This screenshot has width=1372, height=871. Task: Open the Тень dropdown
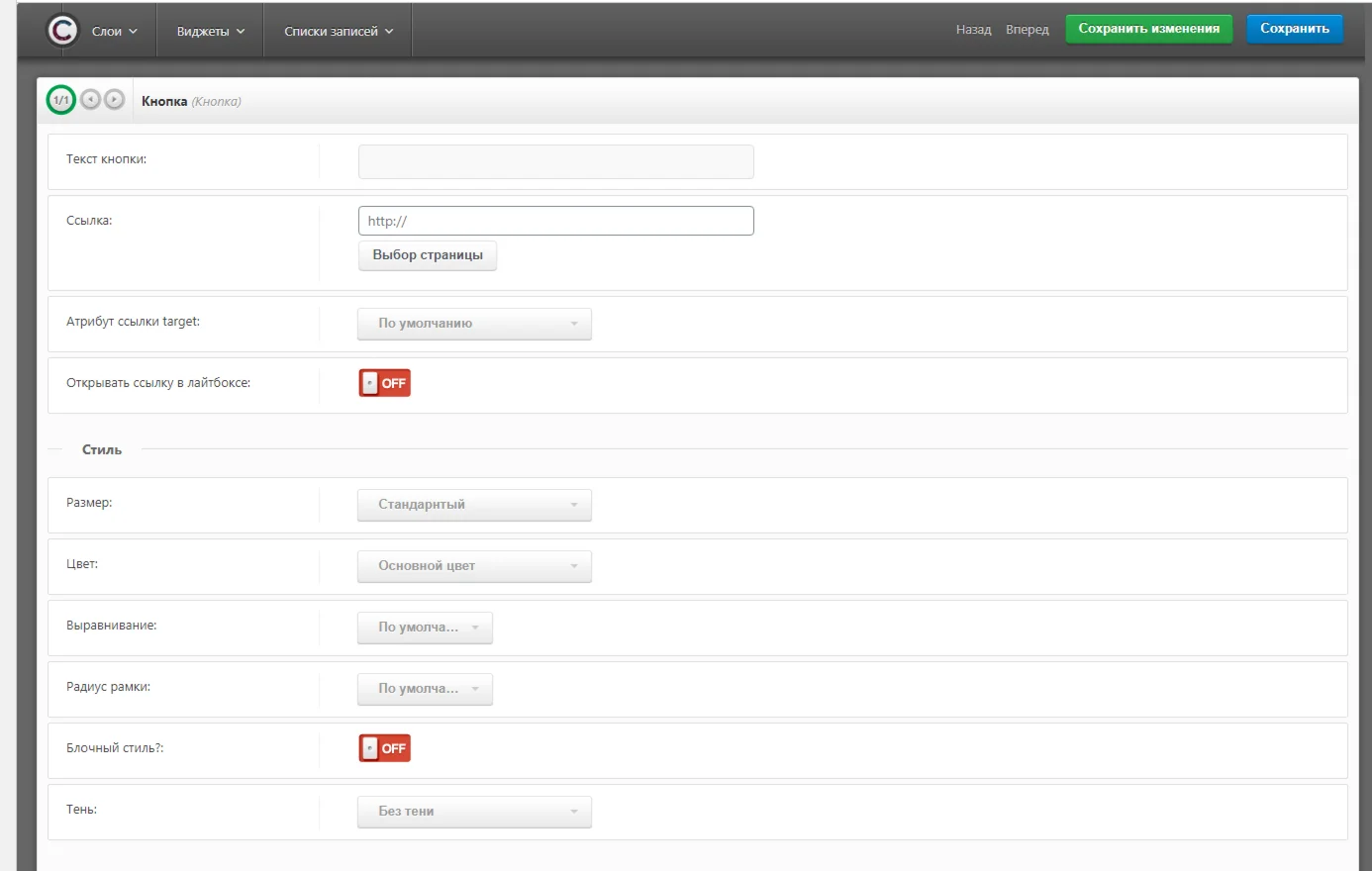tap(474, 812)
